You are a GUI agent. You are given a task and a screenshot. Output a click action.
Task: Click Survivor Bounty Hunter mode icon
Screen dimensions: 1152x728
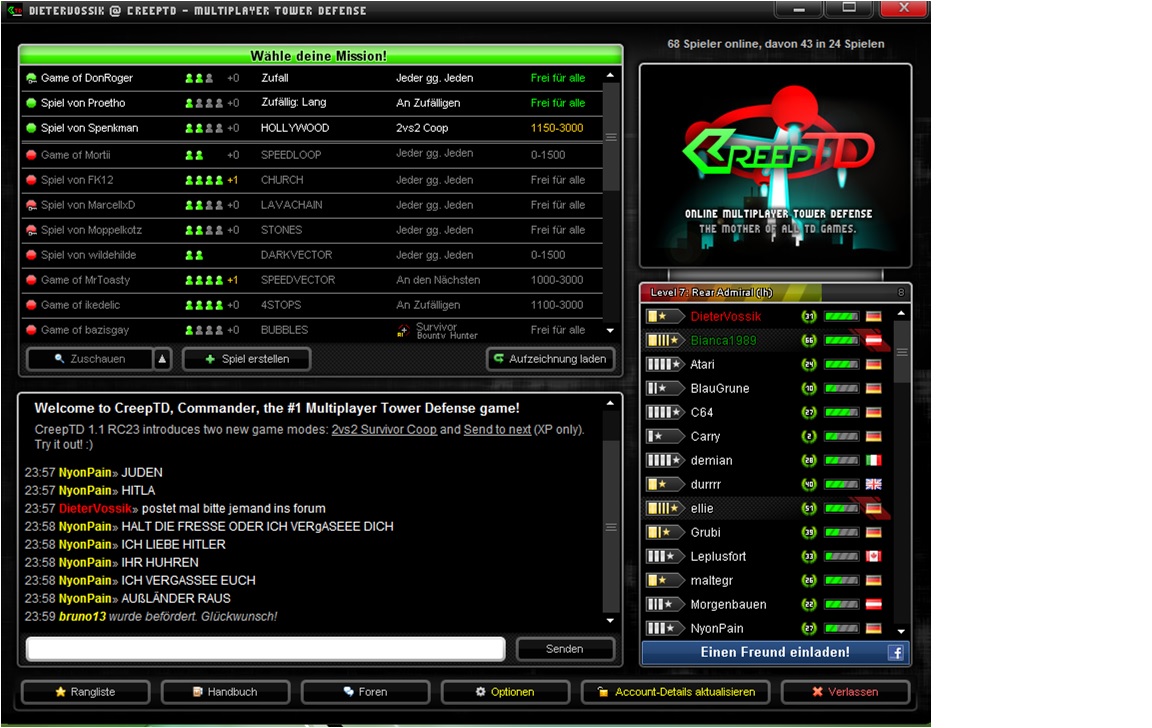pos(403,331)
